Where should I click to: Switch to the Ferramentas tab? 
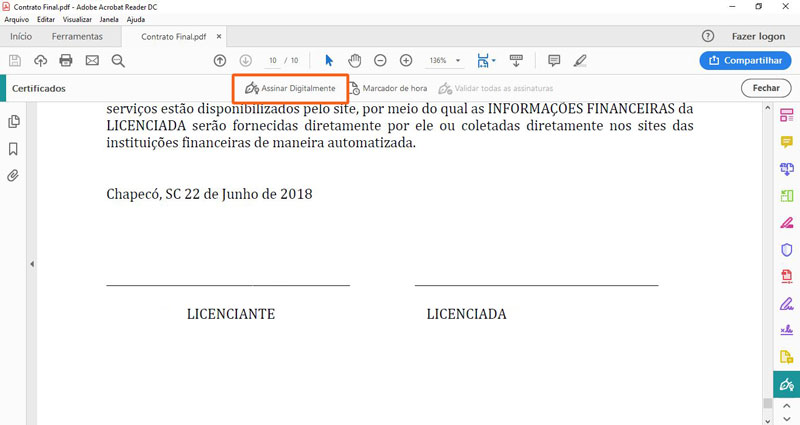click(x=77, y=37)
